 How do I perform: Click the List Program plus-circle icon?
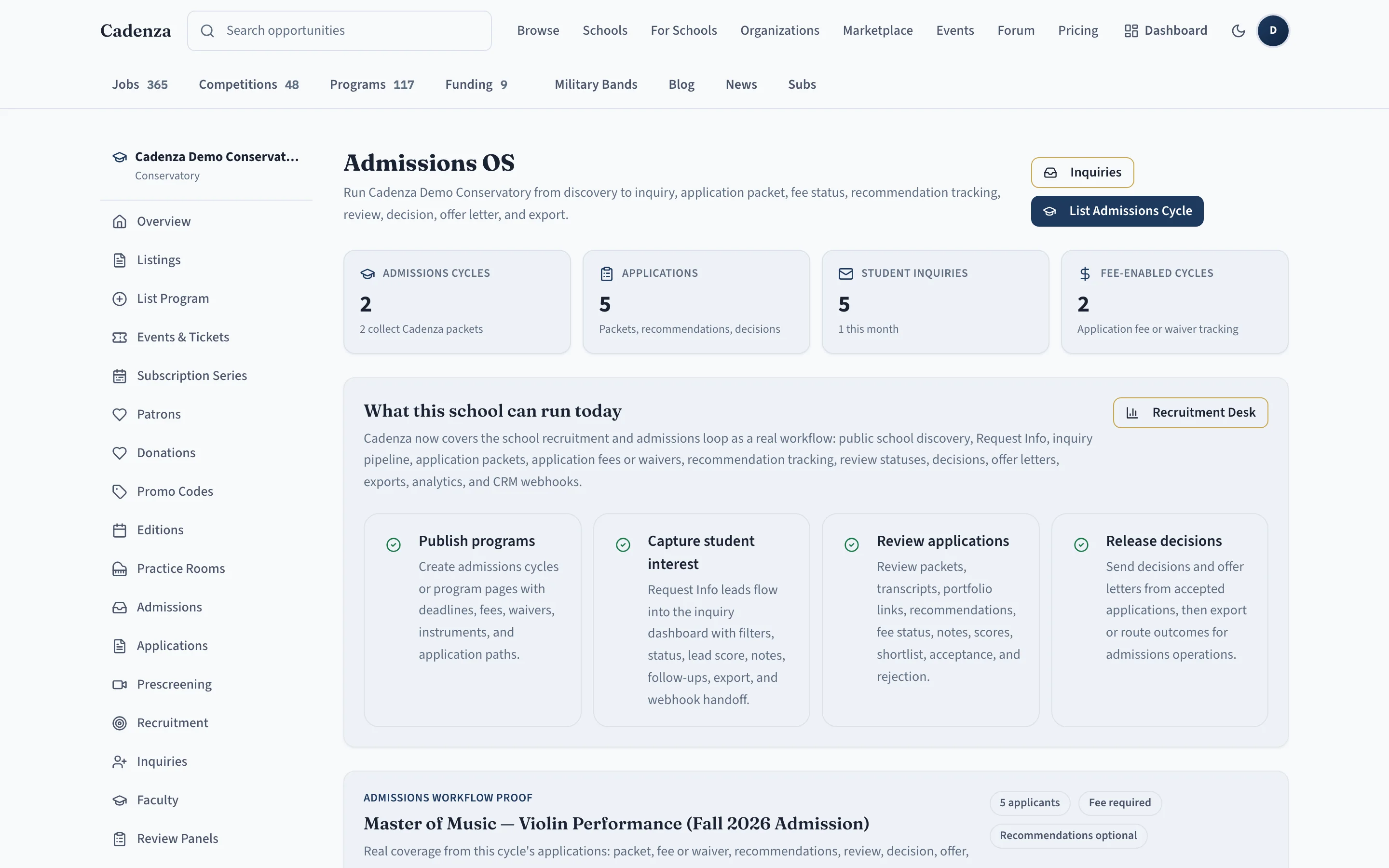120,298
